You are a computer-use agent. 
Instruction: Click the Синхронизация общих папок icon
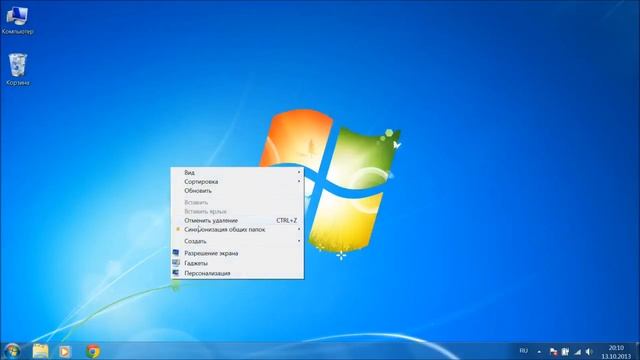[178, 229]
